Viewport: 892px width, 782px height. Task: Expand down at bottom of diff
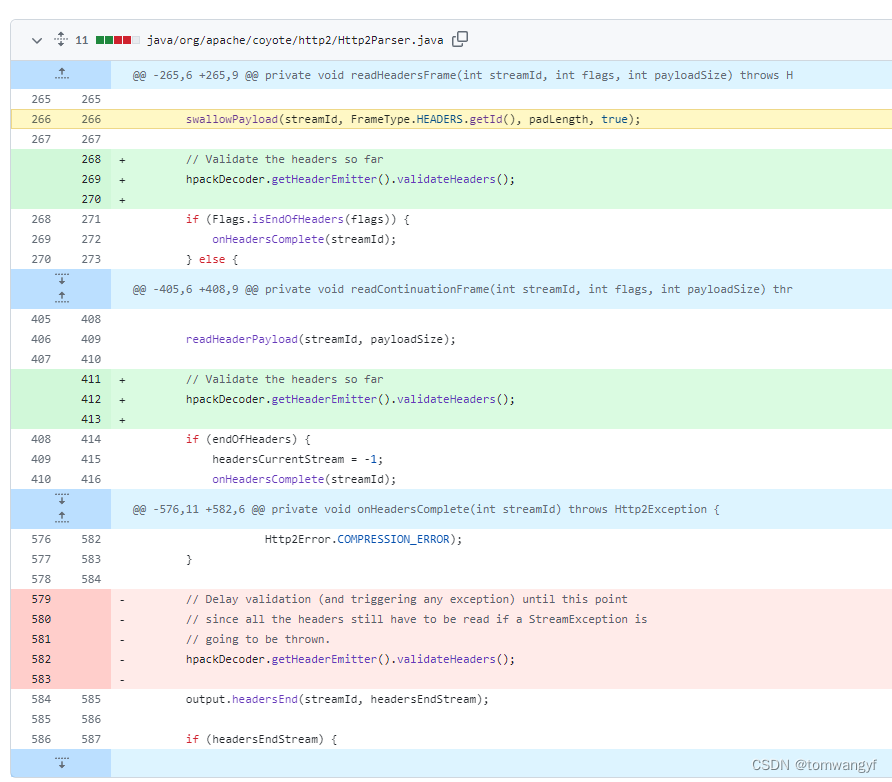[x=61, y=763]
